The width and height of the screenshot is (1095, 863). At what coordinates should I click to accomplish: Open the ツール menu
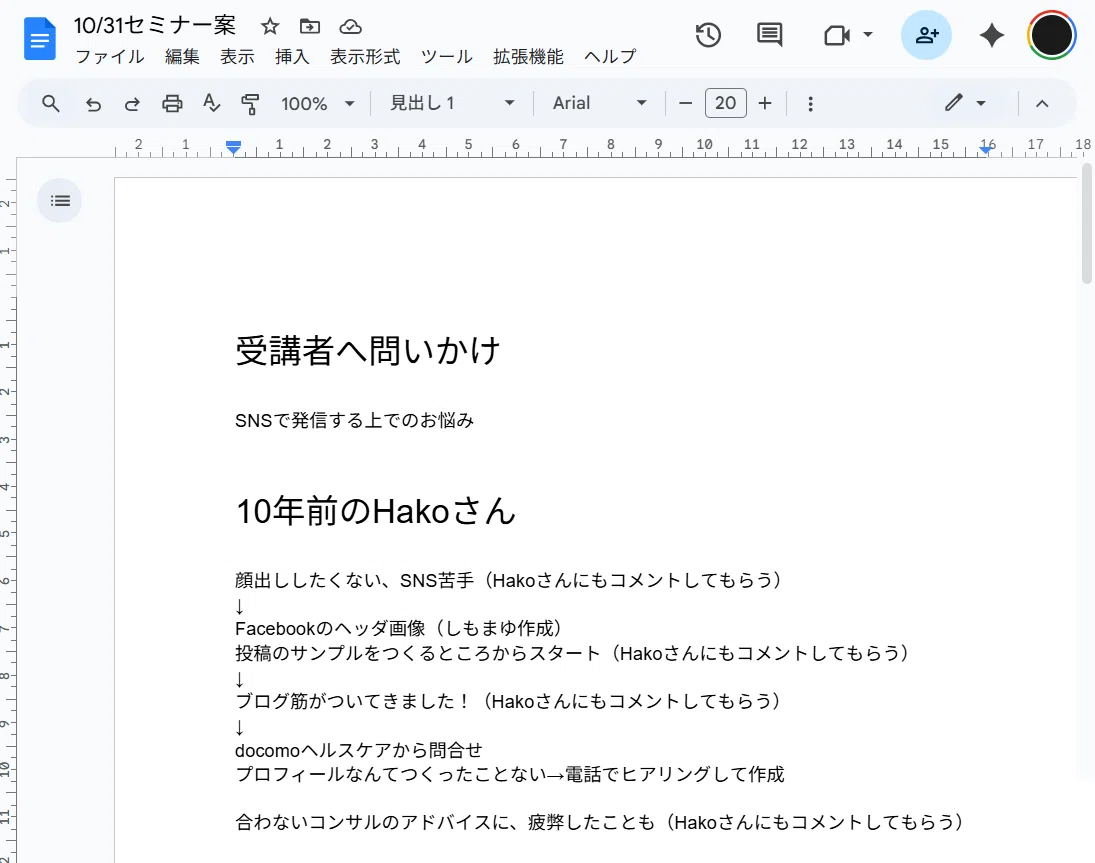click(x=447, y=57)
